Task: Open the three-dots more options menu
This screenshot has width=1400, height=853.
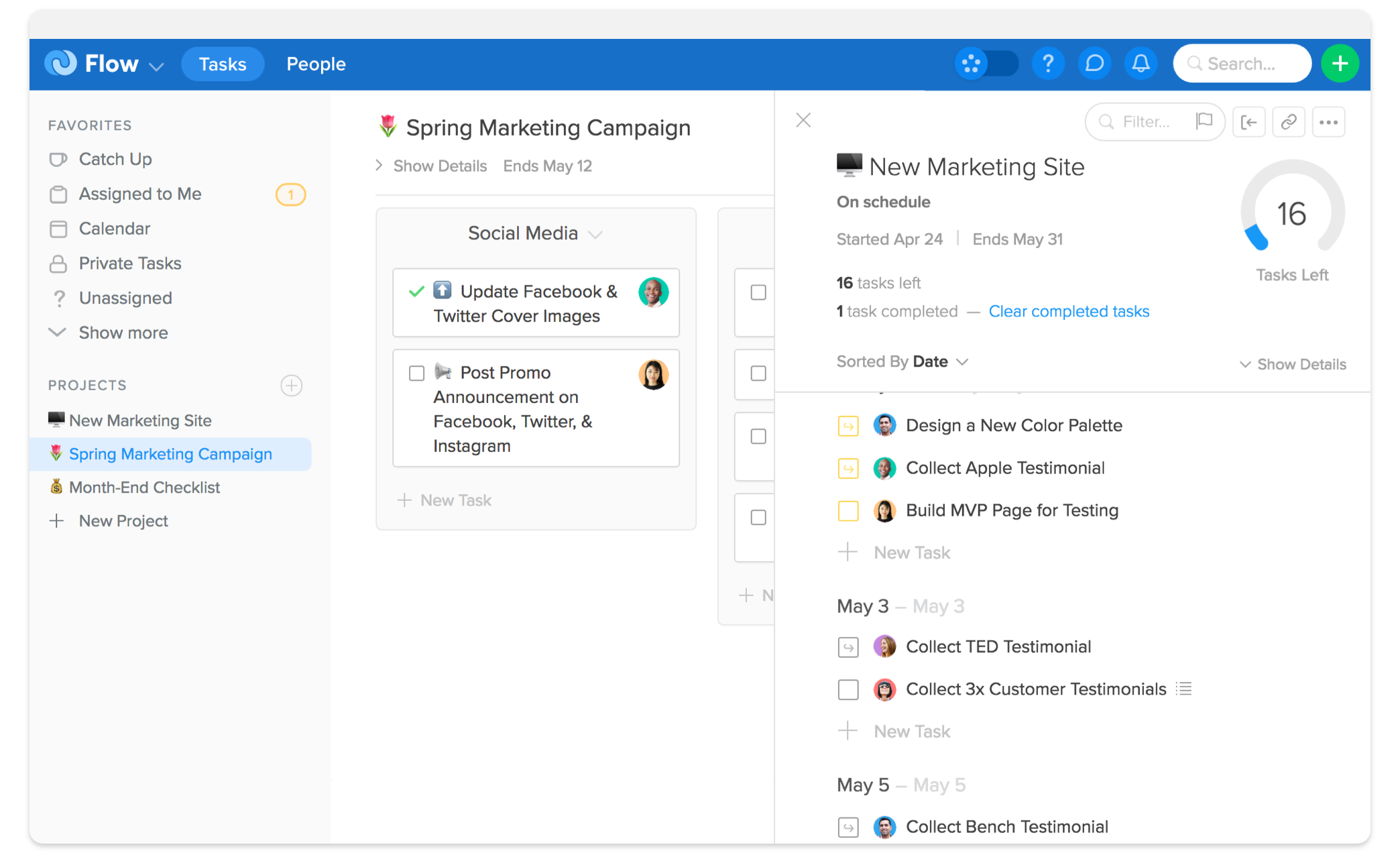Action: [1328, 122]
